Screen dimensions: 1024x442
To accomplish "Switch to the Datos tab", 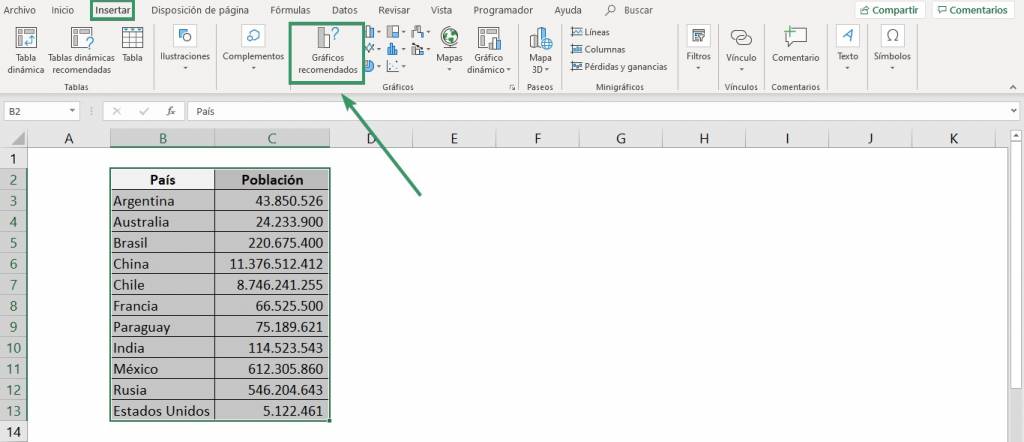I will tap(344, 10).
